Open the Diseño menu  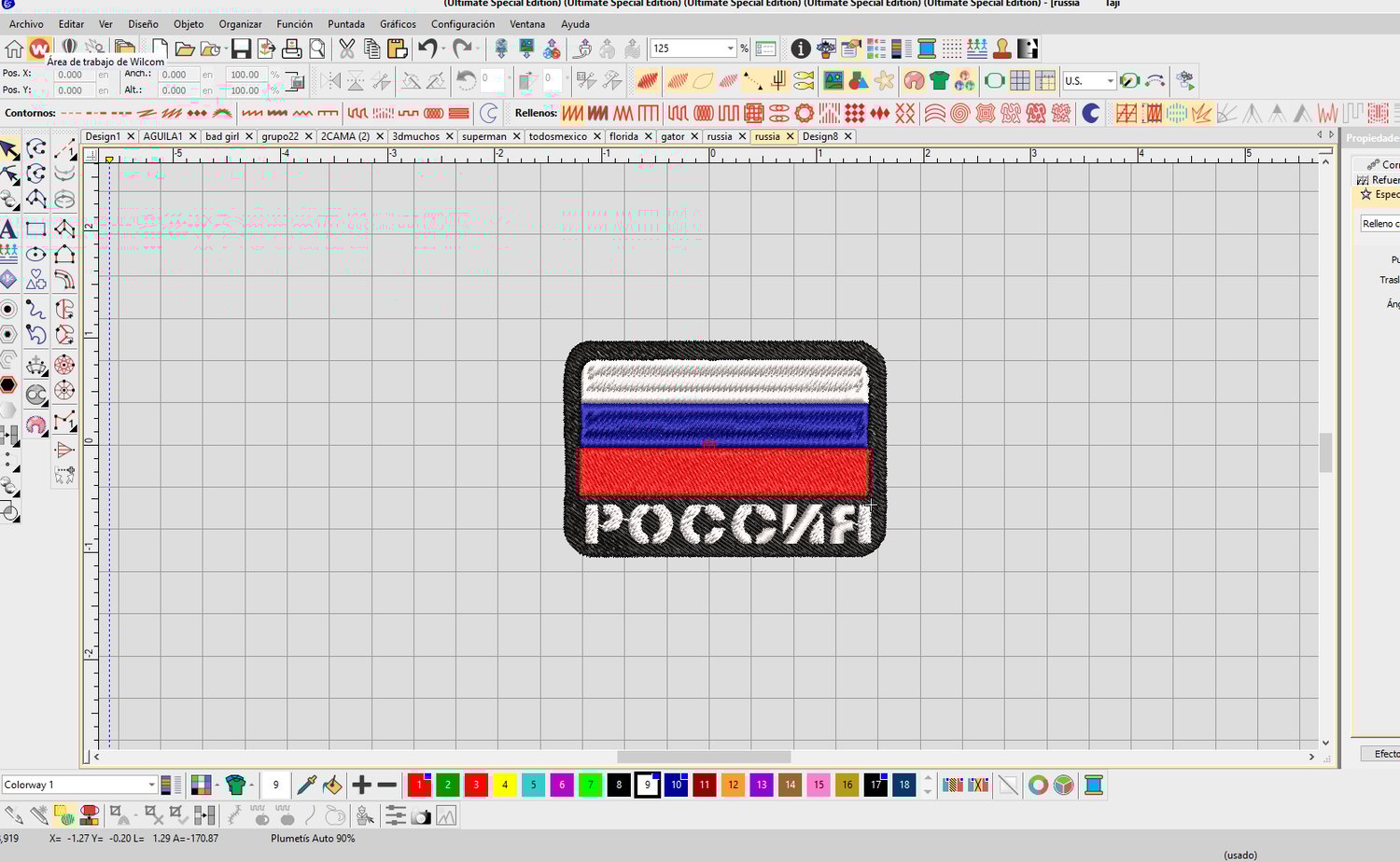coord(143,24)
